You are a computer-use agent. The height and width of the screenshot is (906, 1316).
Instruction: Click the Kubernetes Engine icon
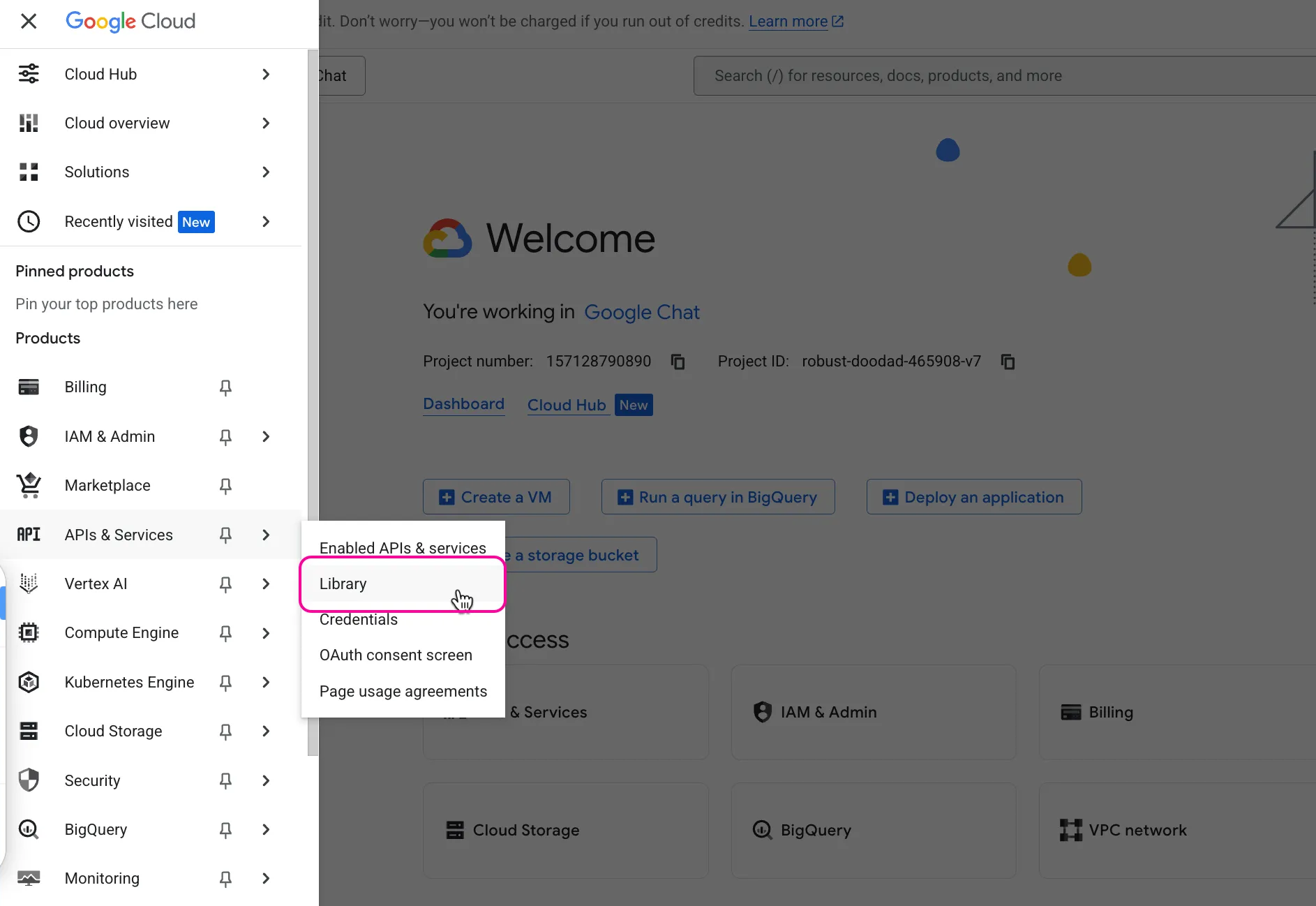pyautogui.click(x=29, y=682)
